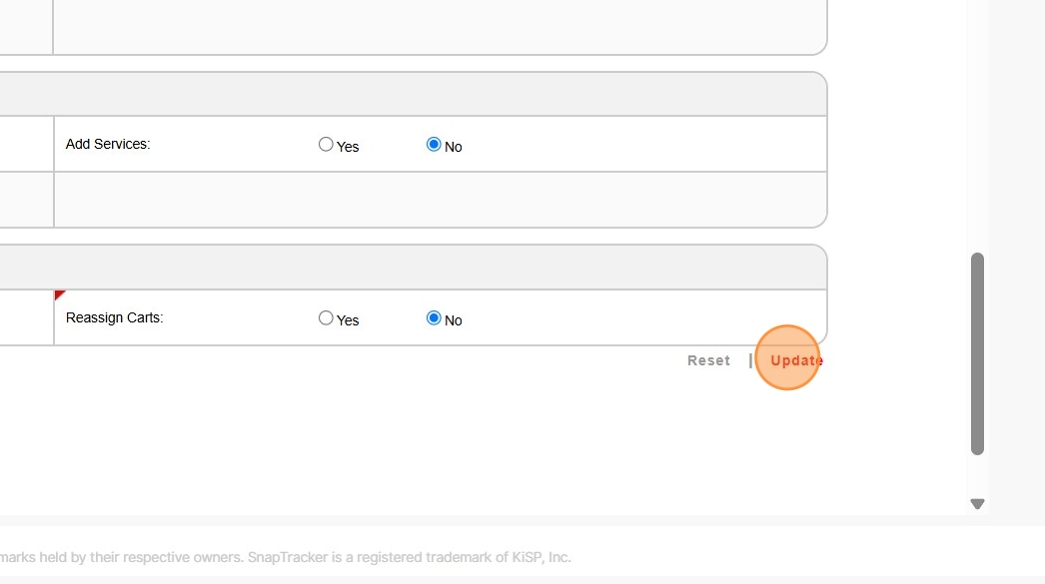The height and width of the screenshot is (584, 1045).
Task: Click the "No" text beside Add Services
Action: tap(453, 147)
